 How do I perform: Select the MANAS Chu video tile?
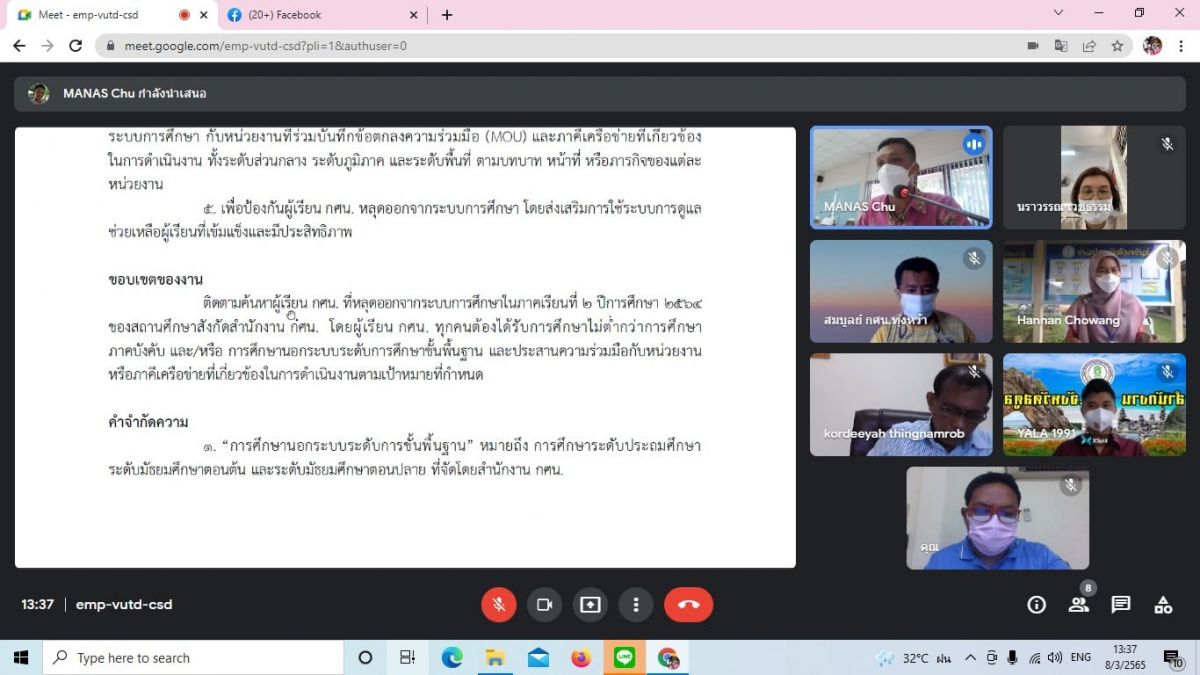[x=900, y=176]
